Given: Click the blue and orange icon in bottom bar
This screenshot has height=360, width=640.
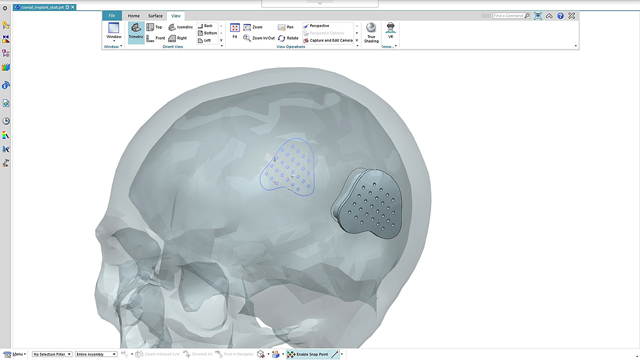Looking at the screenshot, I should coord(276,354).
